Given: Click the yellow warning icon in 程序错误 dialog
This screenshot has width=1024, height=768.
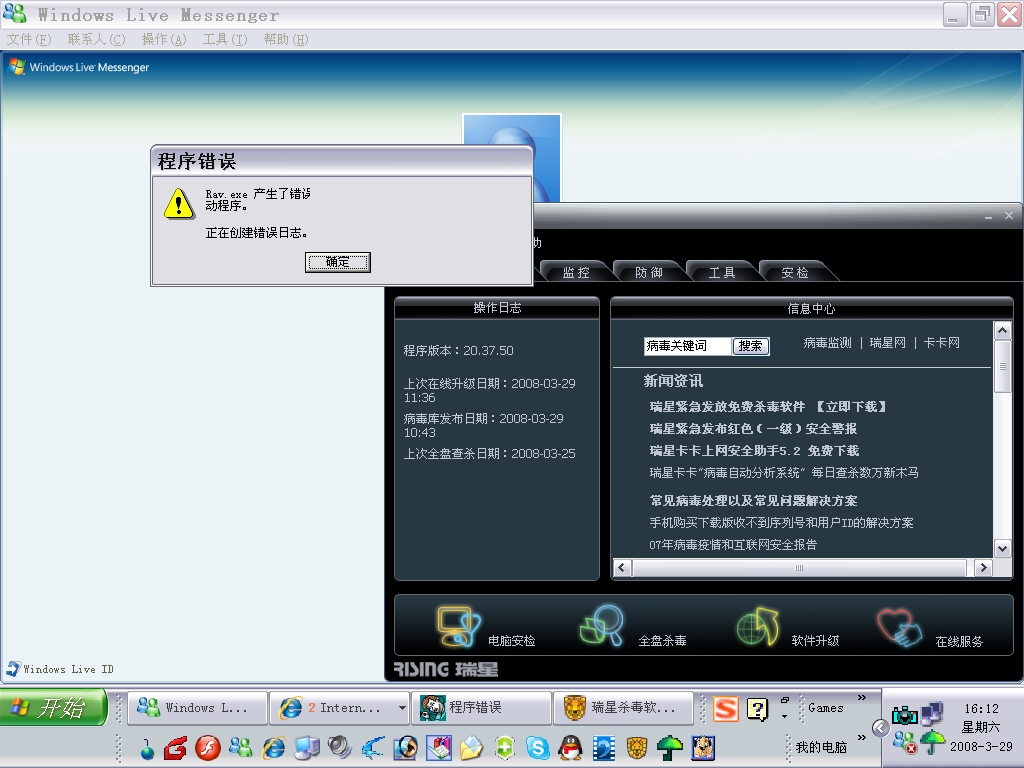Looking at the screenshot, I should click(x=178, y=203).
